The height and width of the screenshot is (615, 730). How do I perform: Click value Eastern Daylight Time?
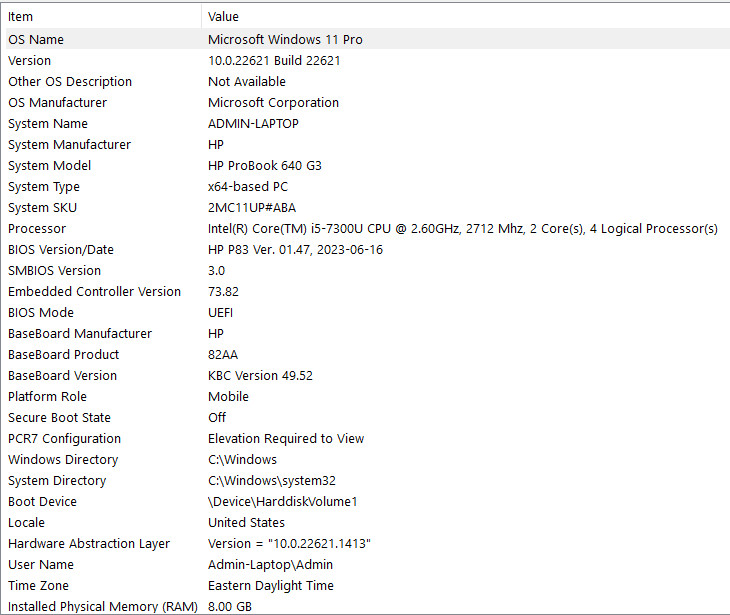point(270,586)
